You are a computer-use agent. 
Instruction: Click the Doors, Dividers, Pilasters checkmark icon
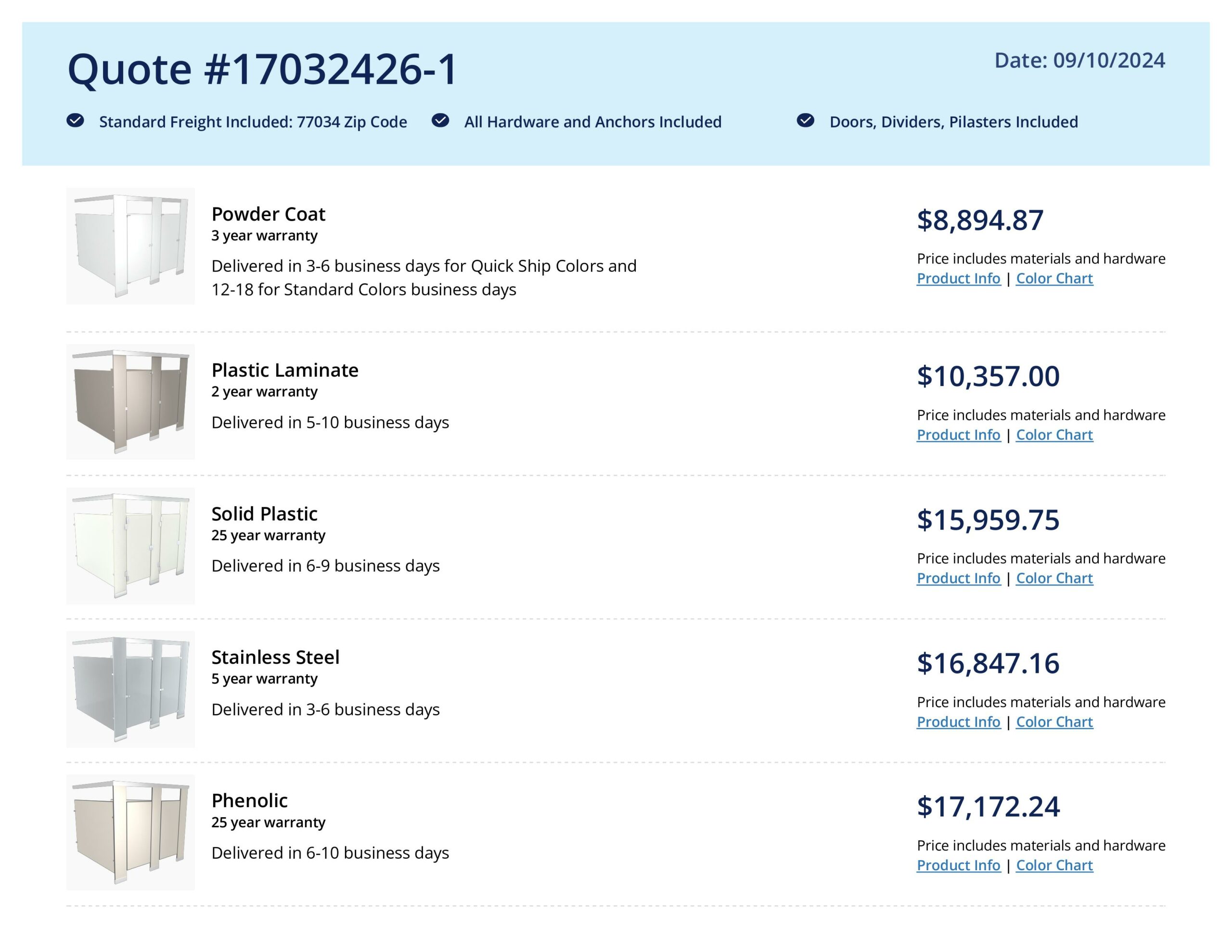pyautogui.click(x=806, y=120)
